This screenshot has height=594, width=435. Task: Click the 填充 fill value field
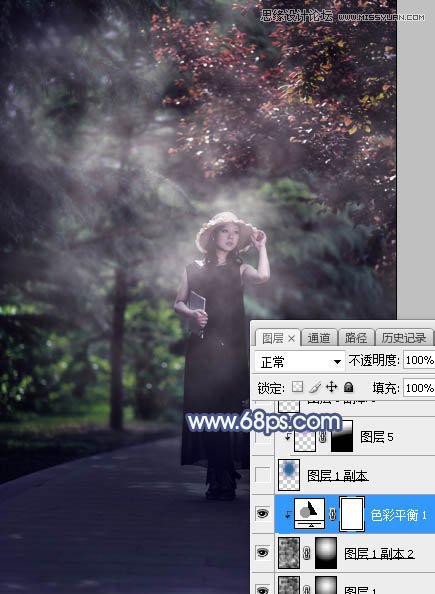point(419,388)
